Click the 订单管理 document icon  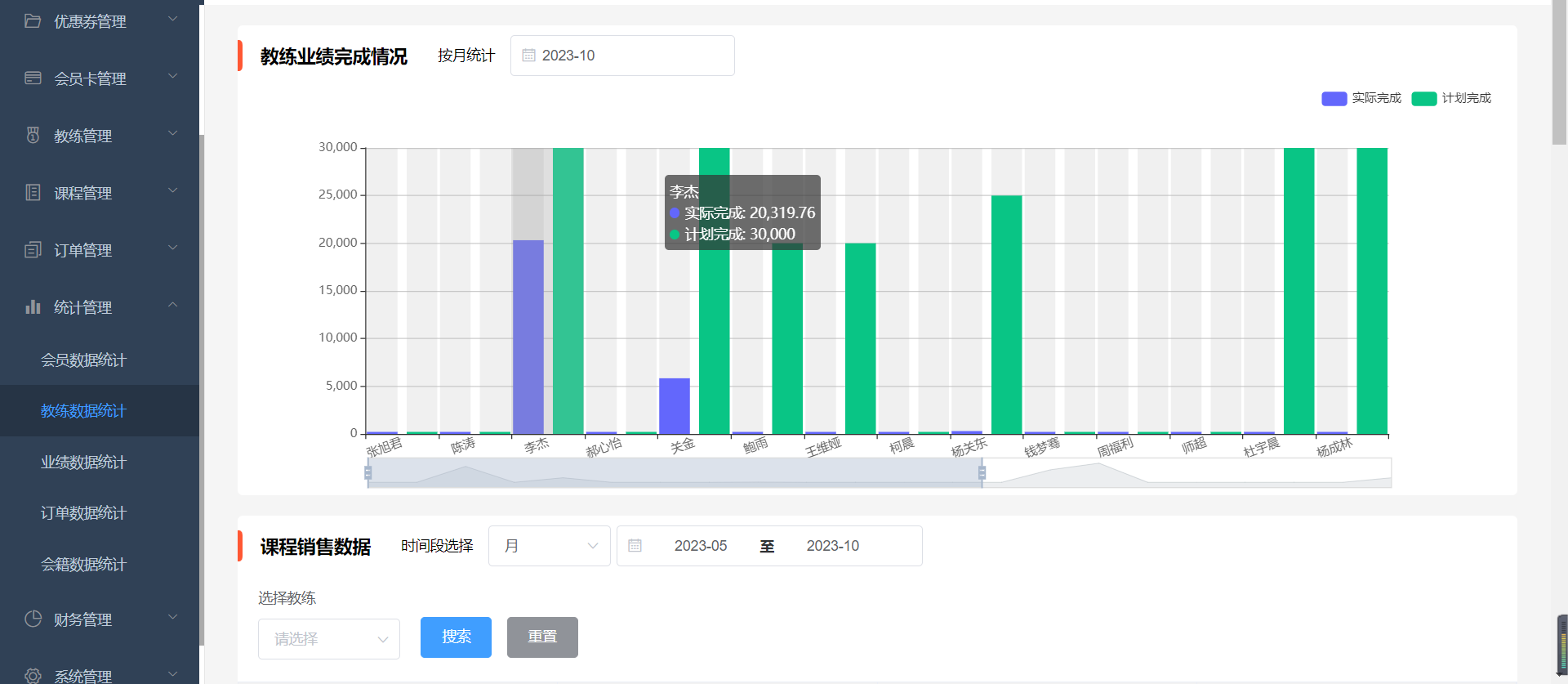click(x=33, y=249)
